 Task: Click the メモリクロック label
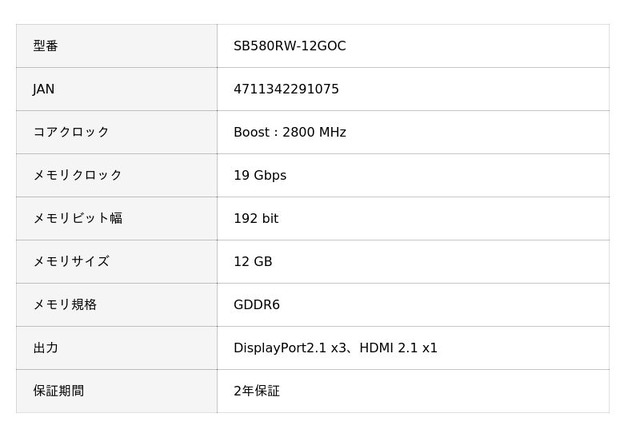(78, 175)
